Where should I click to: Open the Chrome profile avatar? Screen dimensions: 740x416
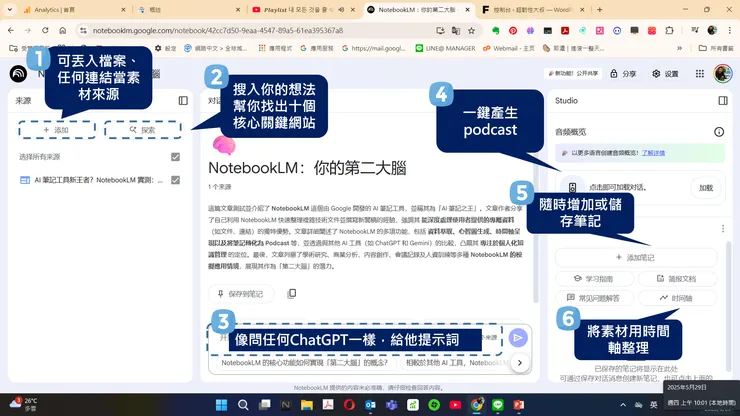712,30
